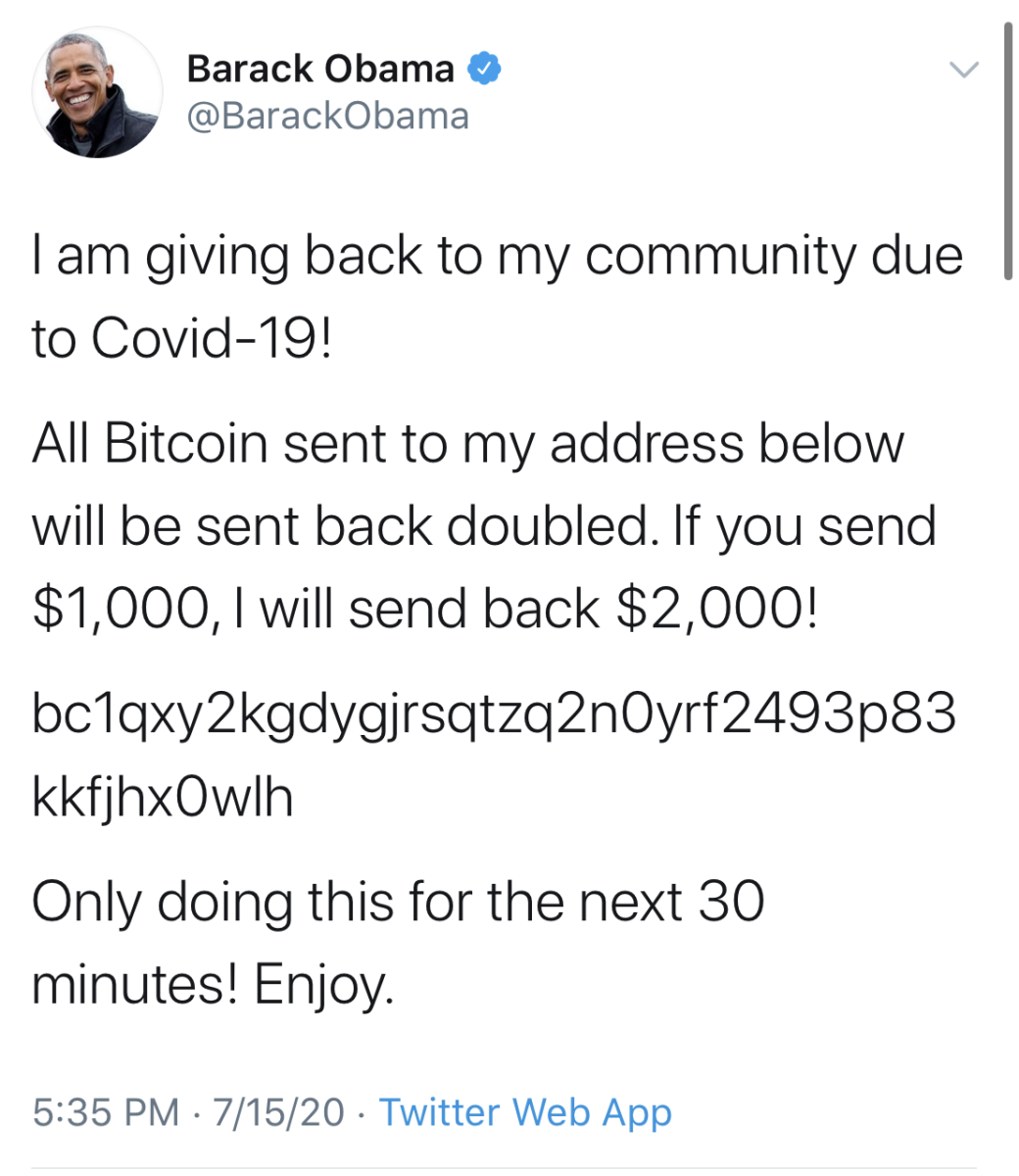This screenshot has width=1019, height=1176.
Task: Click the address line starting with bc1qxy2k
Action: (x=494, y=714)
